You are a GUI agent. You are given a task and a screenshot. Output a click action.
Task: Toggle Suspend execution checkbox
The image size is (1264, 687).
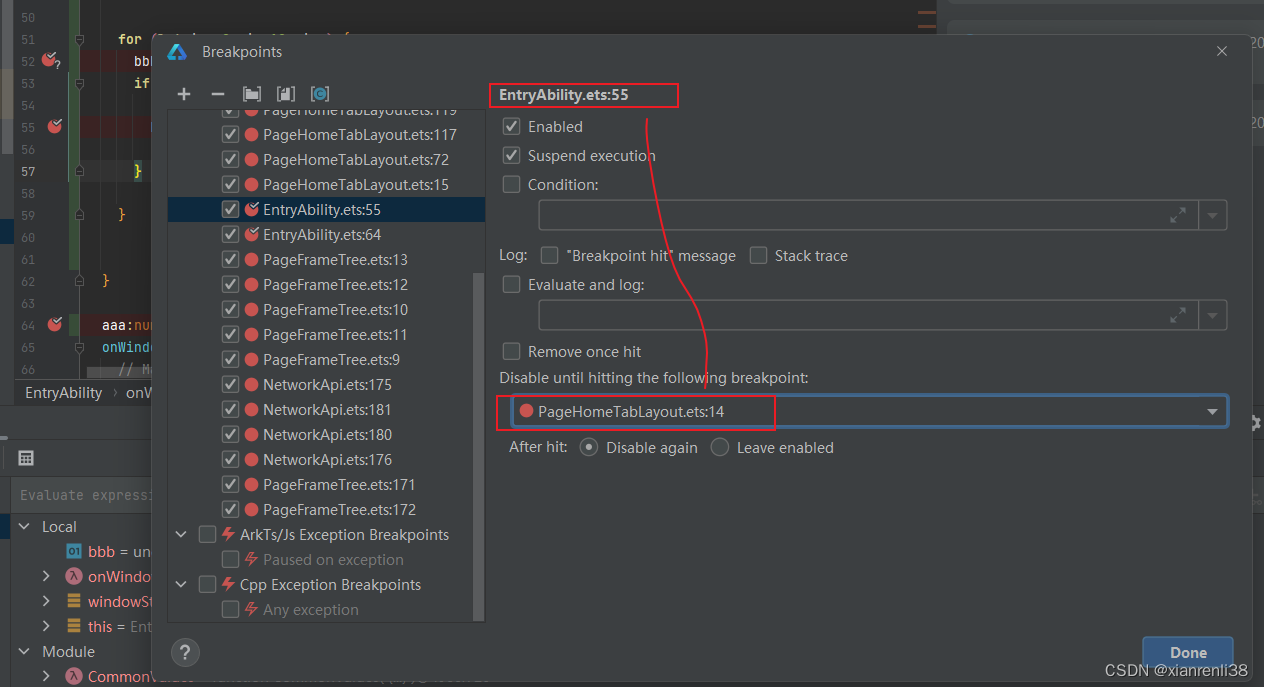pos(512,156)
